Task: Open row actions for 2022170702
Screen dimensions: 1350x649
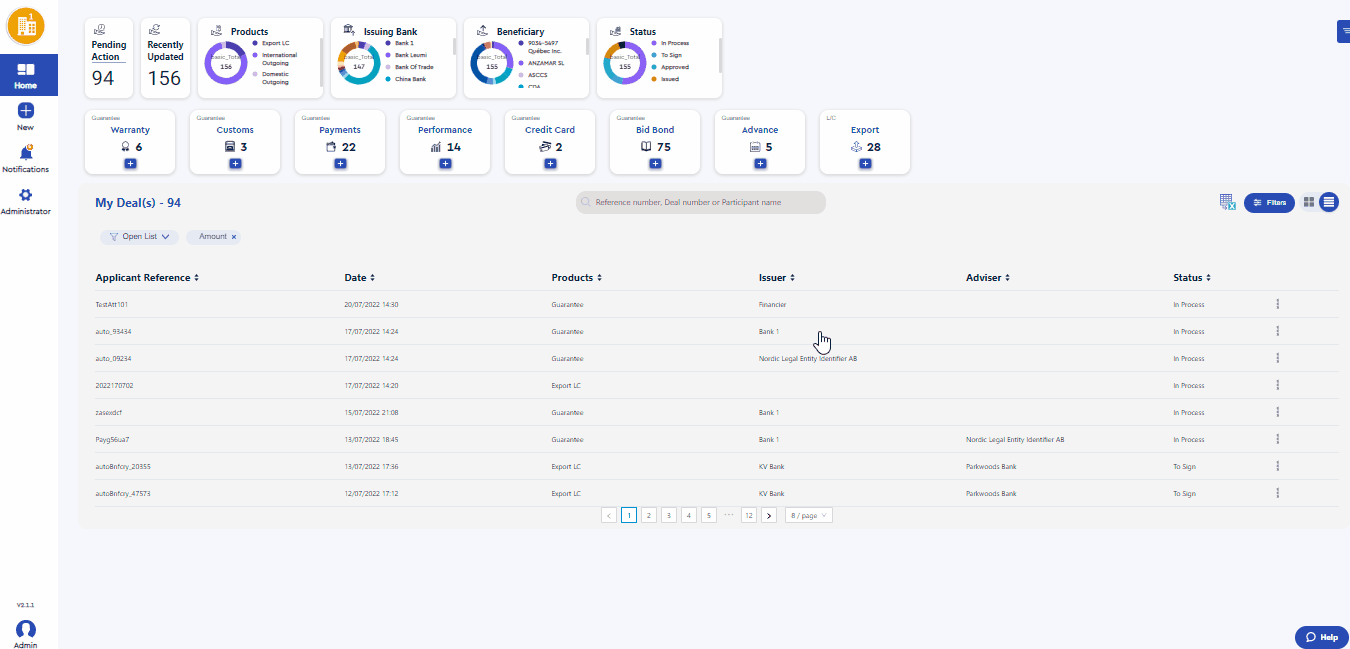Action: (1277, 385)
